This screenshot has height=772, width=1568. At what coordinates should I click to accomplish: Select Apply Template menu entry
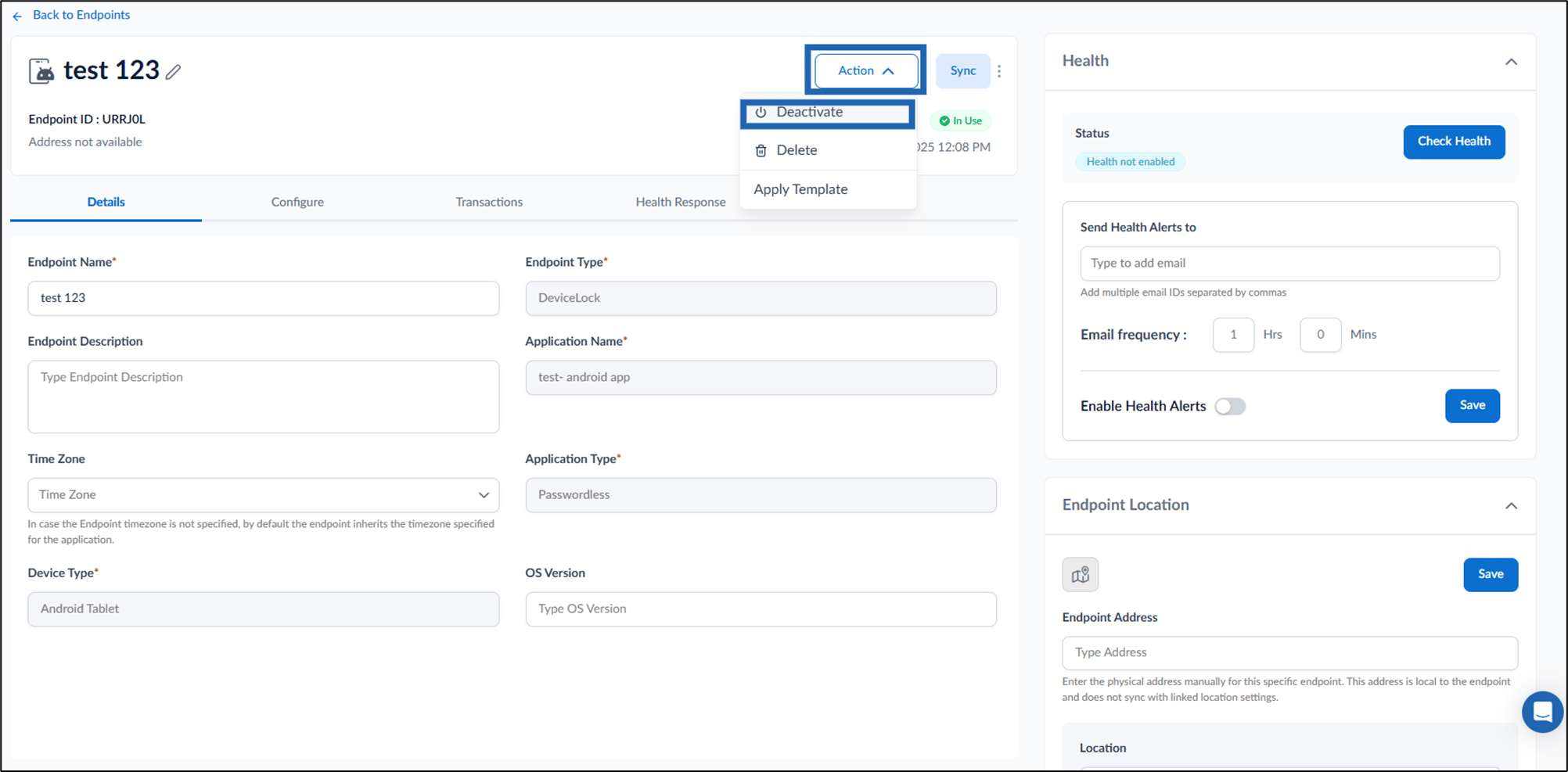point(827,189)
